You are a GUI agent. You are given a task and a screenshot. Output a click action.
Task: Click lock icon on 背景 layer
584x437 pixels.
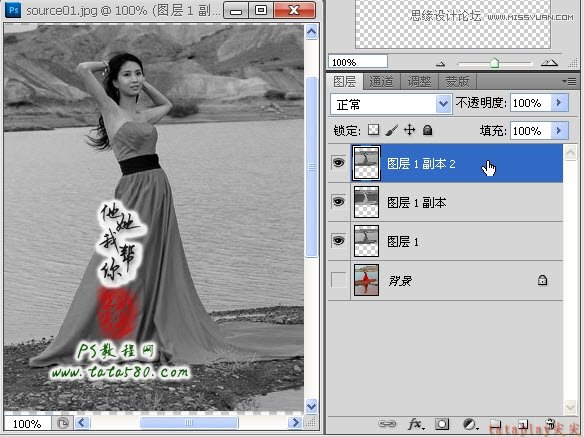point(542,280)
